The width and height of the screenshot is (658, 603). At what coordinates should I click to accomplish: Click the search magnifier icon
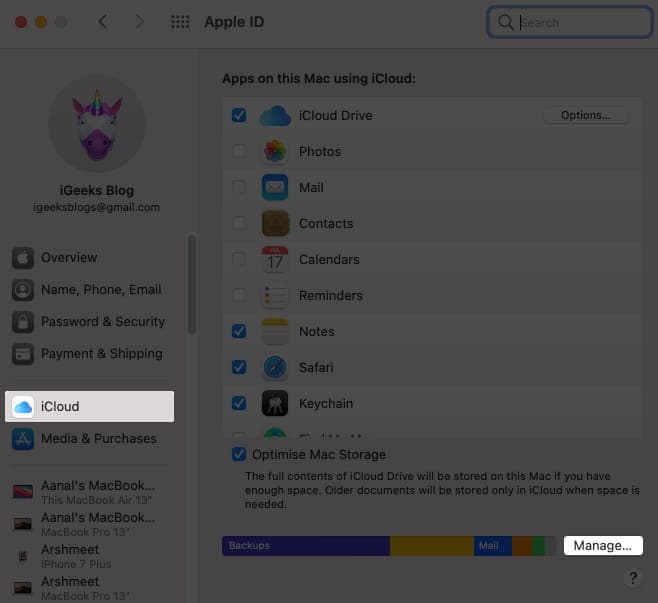[506, 22]
